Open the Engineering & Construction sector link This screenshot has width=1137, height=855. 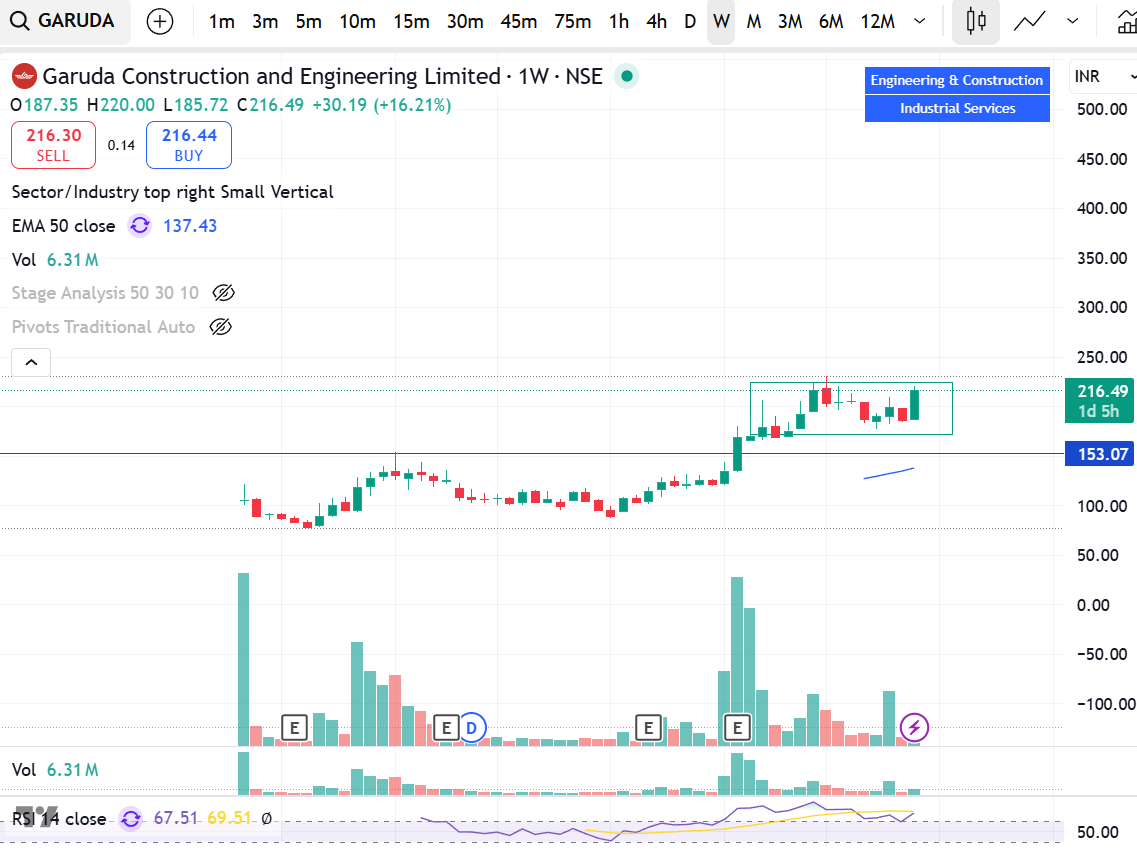tap(956, 80)
